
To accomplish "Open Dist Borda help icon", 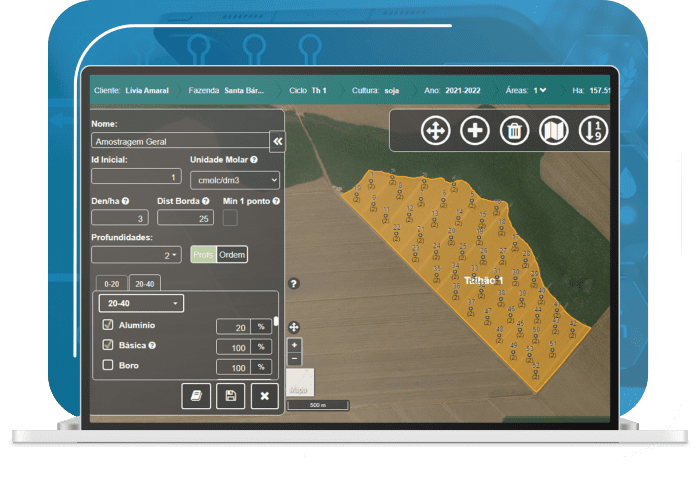I will click(x=206, y=201).
